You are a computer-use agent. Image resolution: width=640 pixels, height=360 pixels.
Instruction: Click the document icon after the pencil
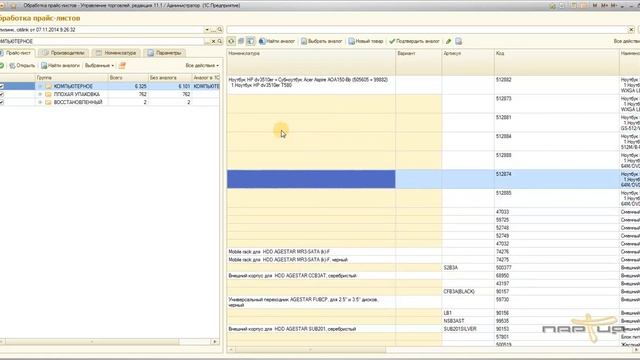coord(458,41)
